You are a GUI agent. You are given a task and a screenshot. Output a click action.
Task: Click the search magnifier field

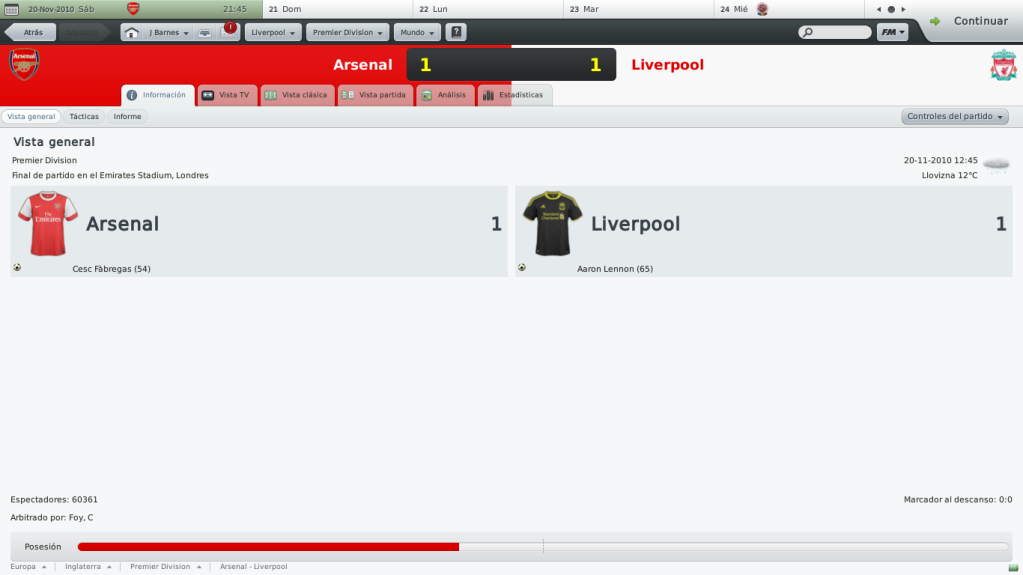pyautogui.click(x=834, y=32)
